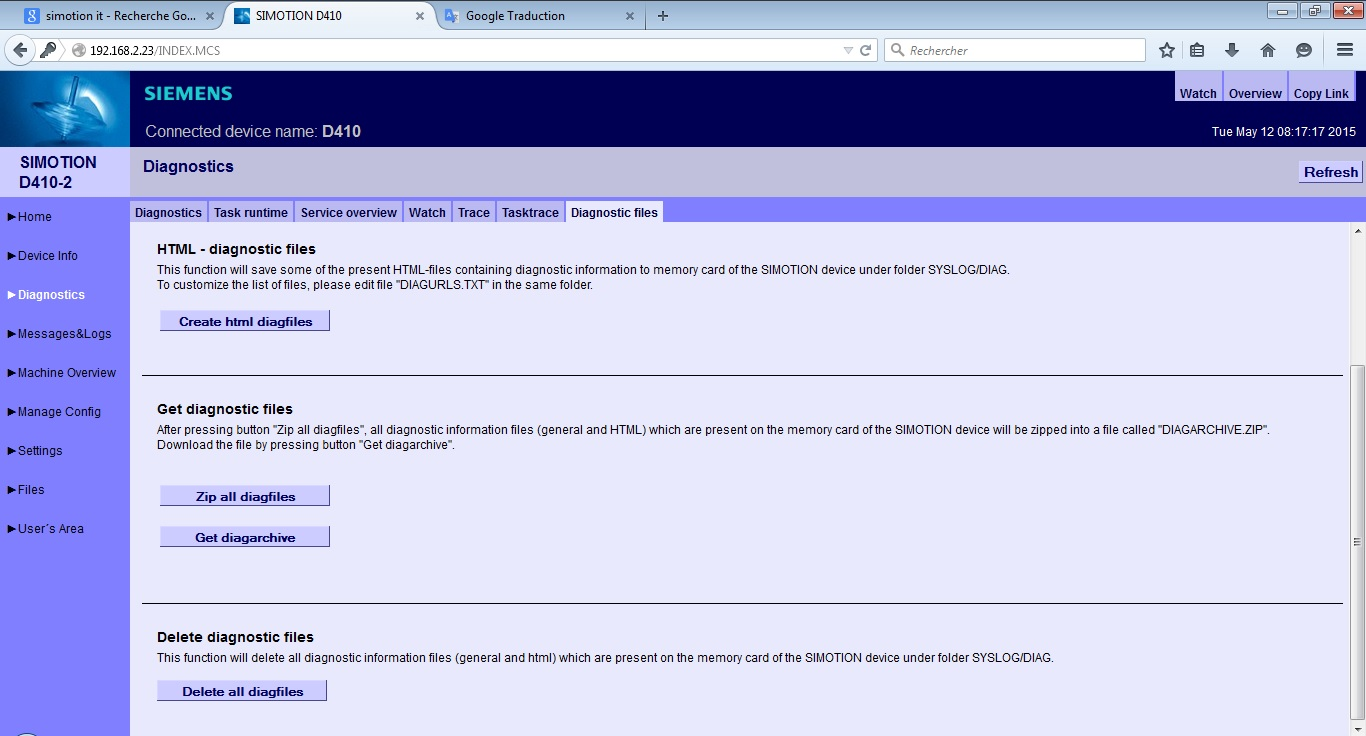Click Get diagarchive button
Screen dimensions: 1366x736
pos(245,537)
